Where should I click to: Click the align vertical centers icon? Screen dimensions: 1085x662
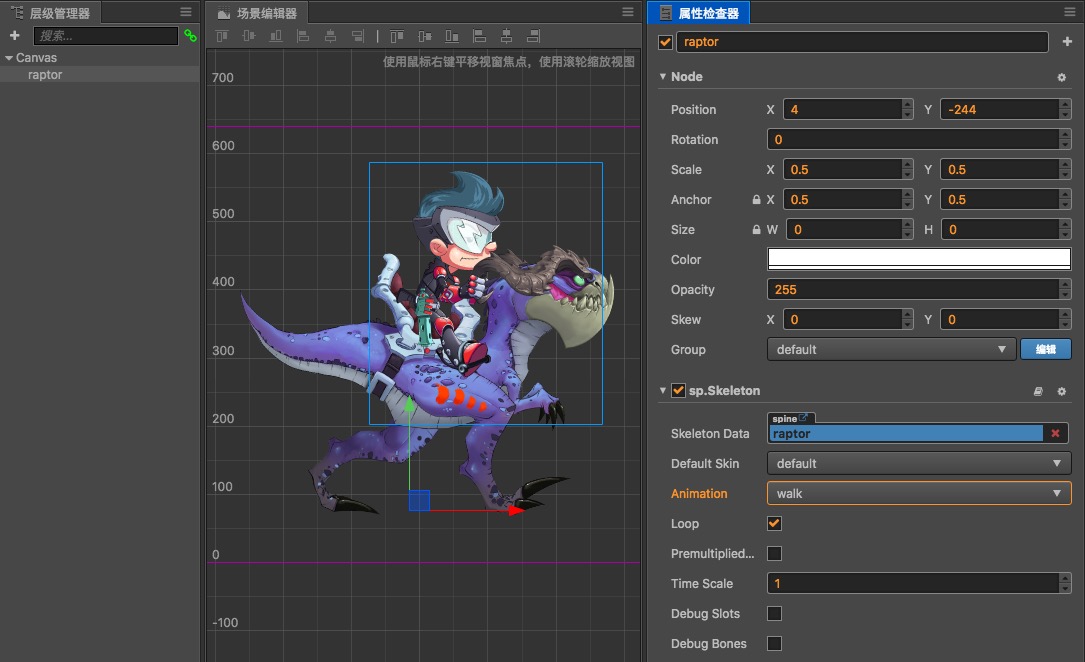(249, 36)
